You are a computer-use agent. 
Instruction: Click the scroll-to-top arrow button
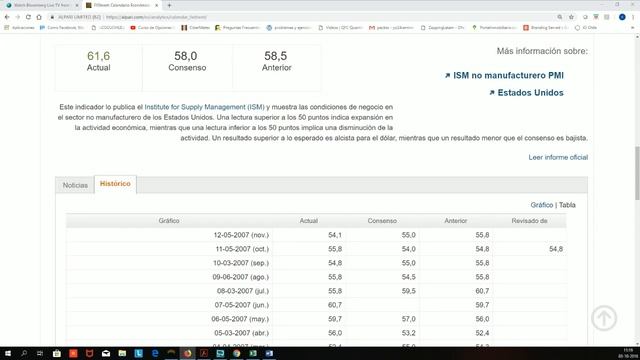[x=604, y=318]
